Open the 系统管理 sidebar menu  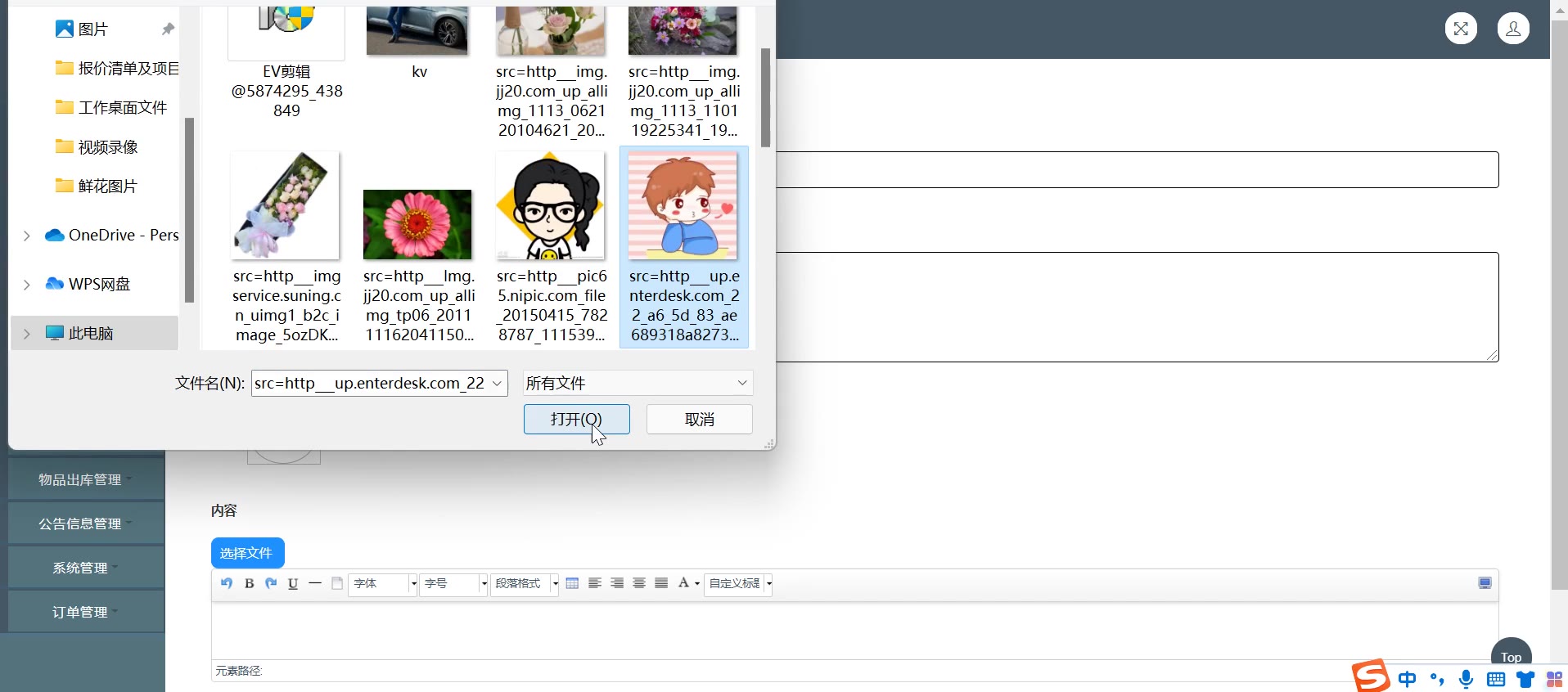point(86,568)
